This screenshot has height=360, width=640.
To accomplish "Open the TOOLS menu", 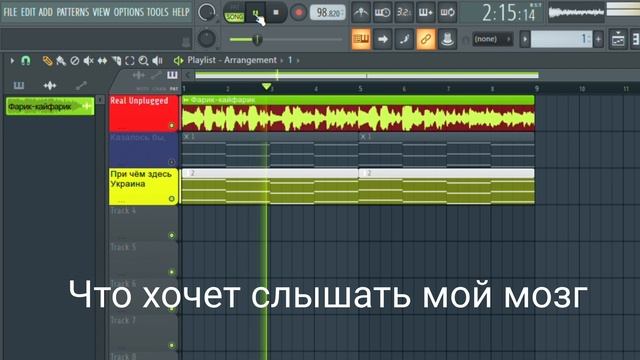I will point(158,12).
